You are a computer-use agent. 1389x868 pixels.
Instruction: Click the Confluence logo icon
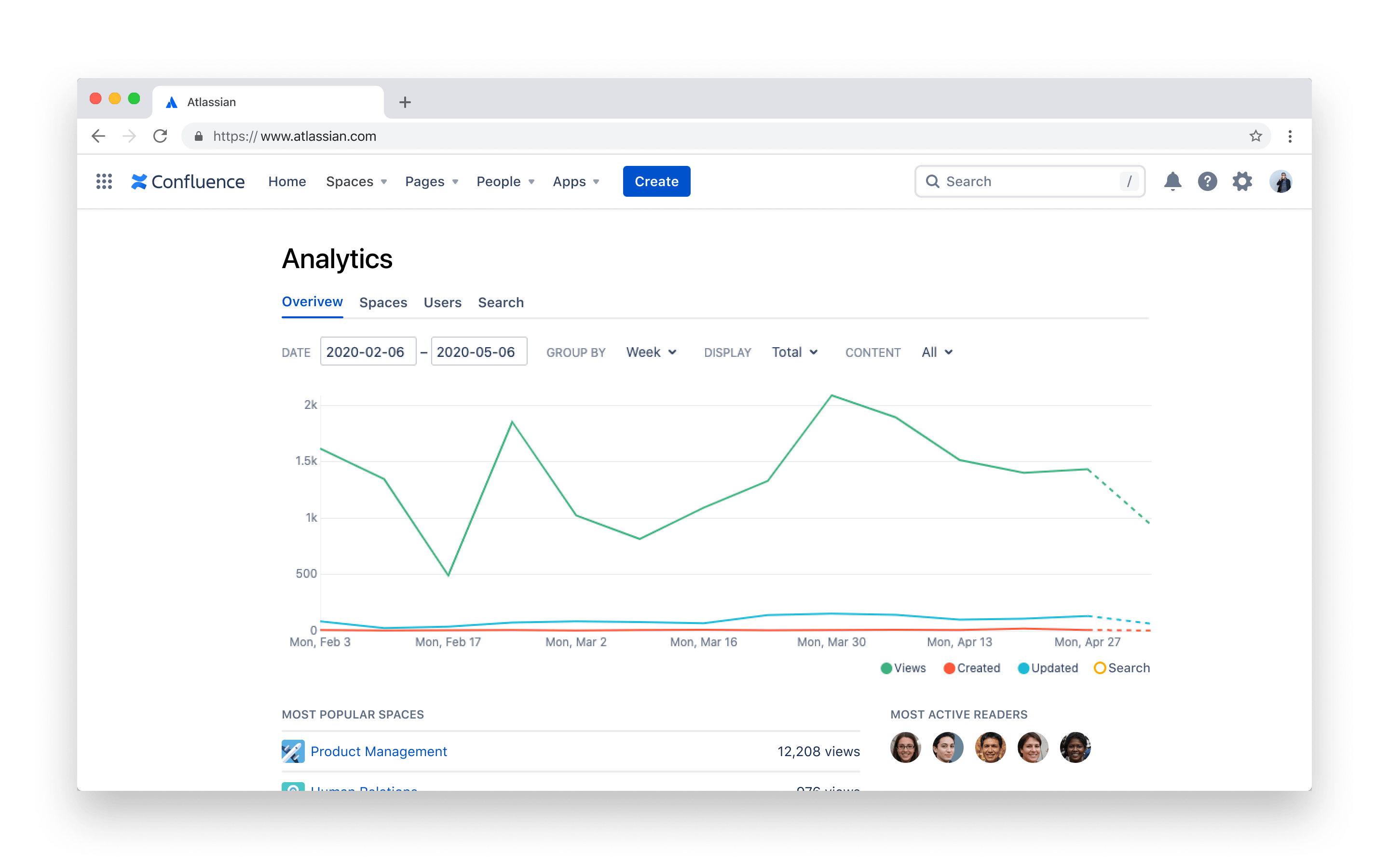click(140, 181)
